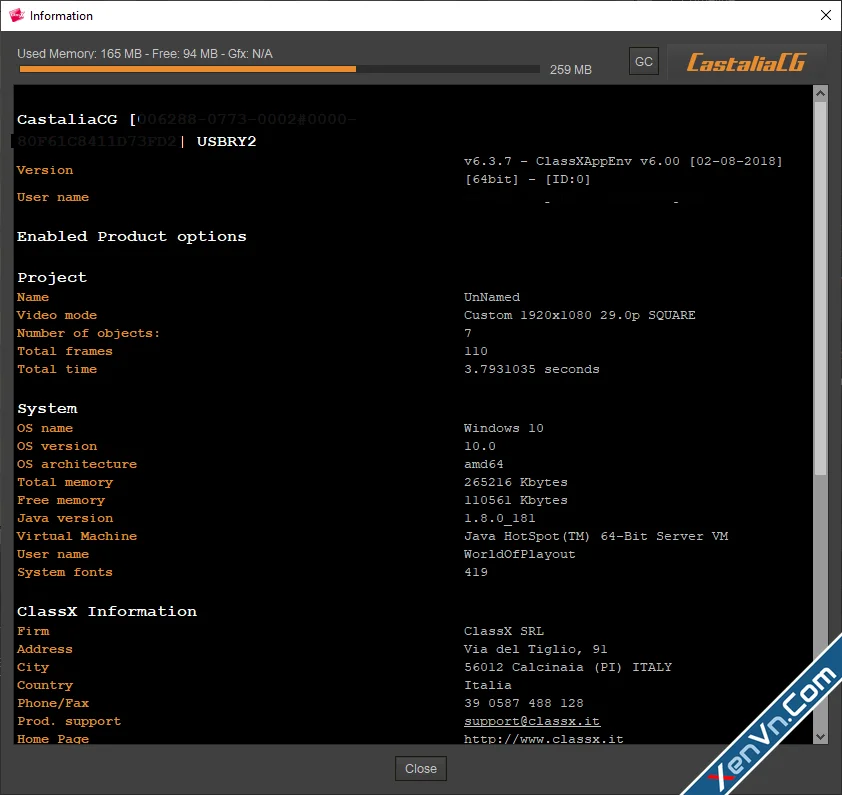The image size is (842, 795).
Task: Click the address 'Via del Tiglio, 91'
Action: 535,649
